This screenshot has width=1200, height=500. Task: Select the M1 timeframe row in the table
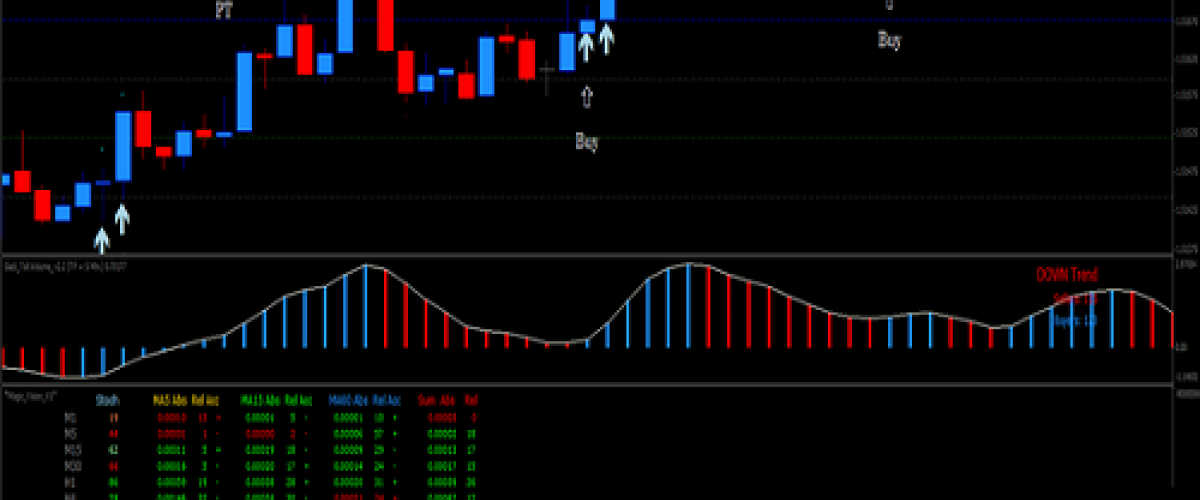coord(70,417)
